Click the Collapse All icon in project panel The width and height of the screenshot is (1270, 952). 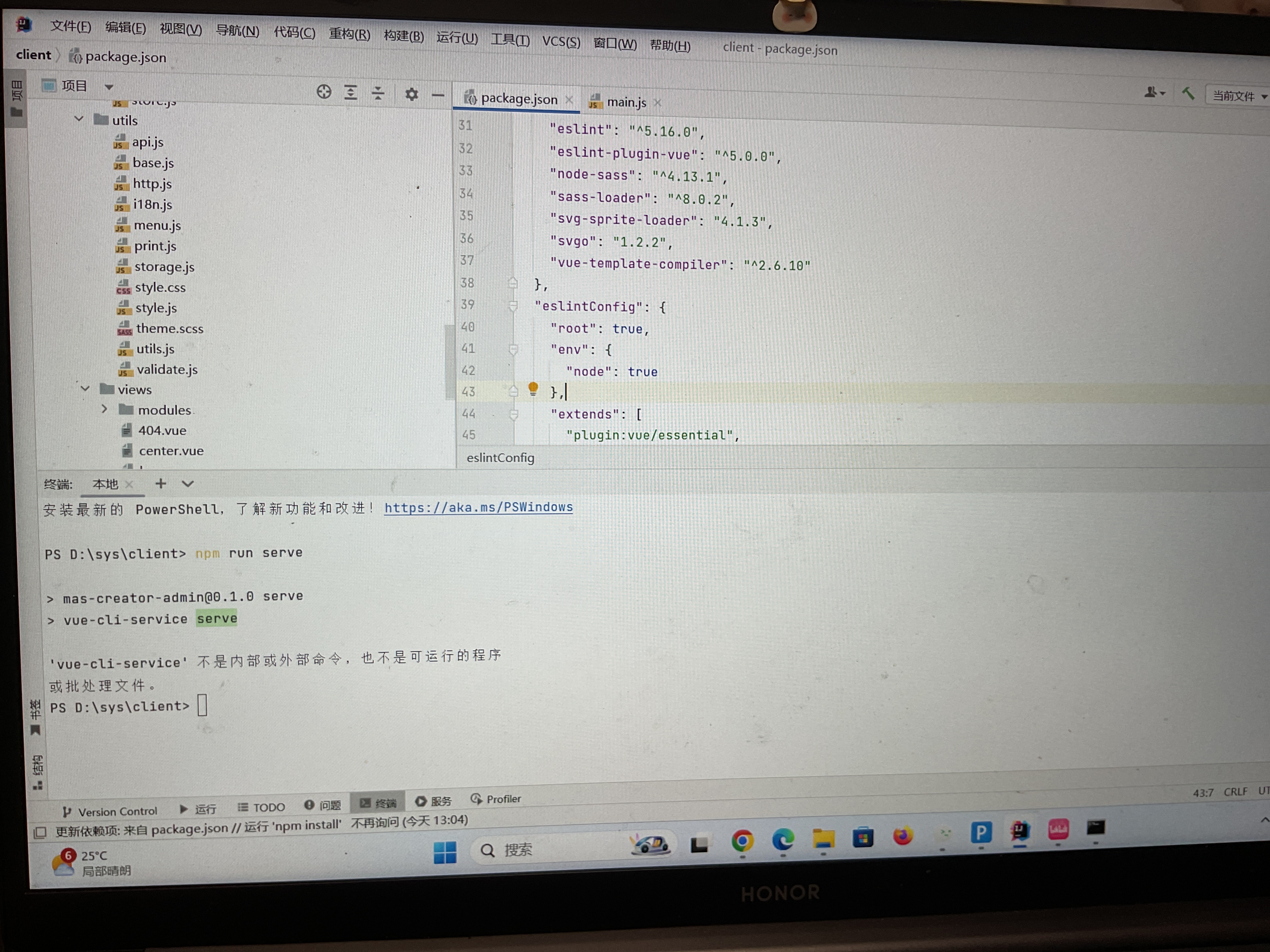378,93
